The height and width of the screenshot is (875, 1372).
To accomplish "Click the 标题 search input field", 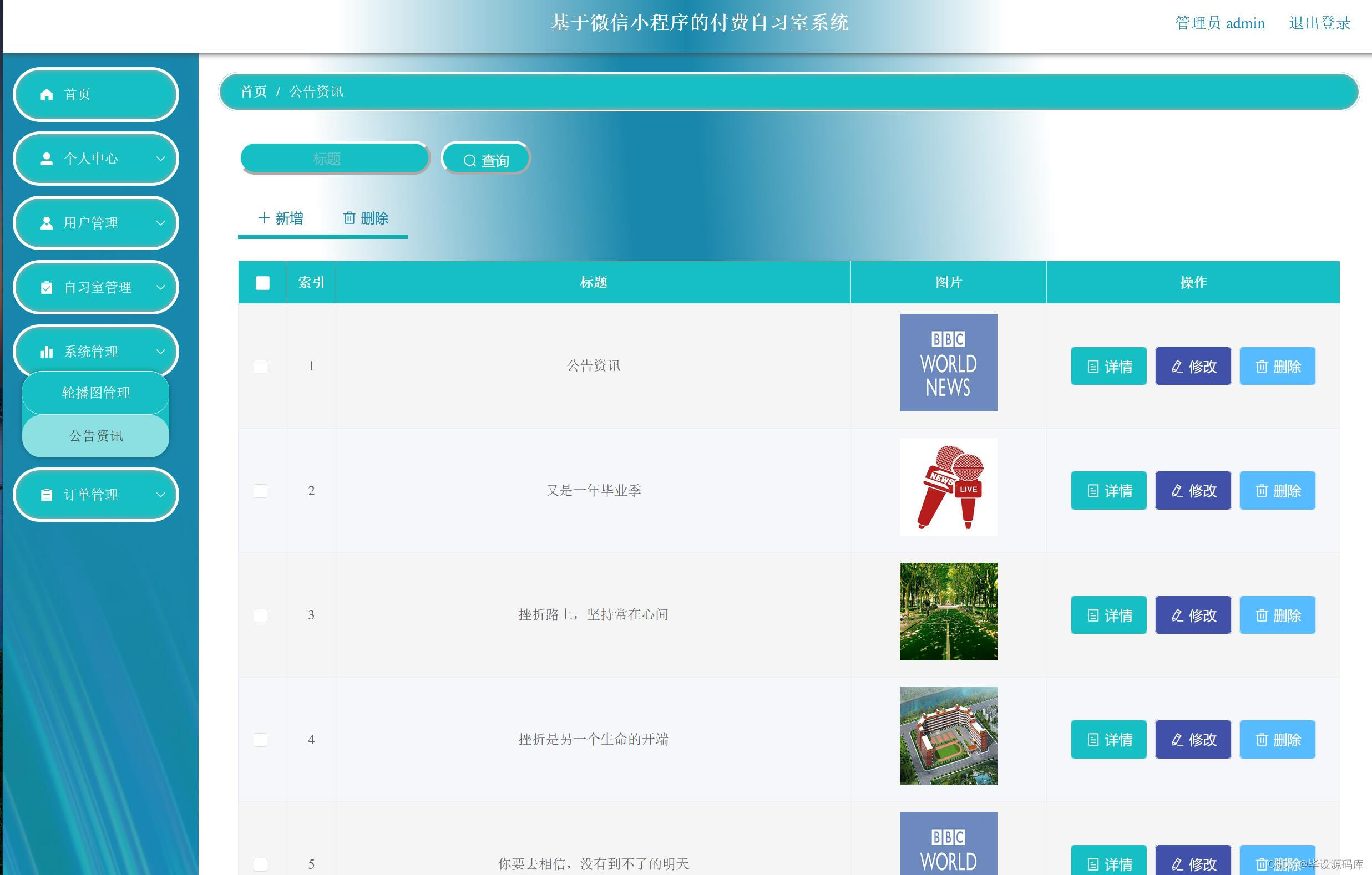I will [x=334, y=159].
